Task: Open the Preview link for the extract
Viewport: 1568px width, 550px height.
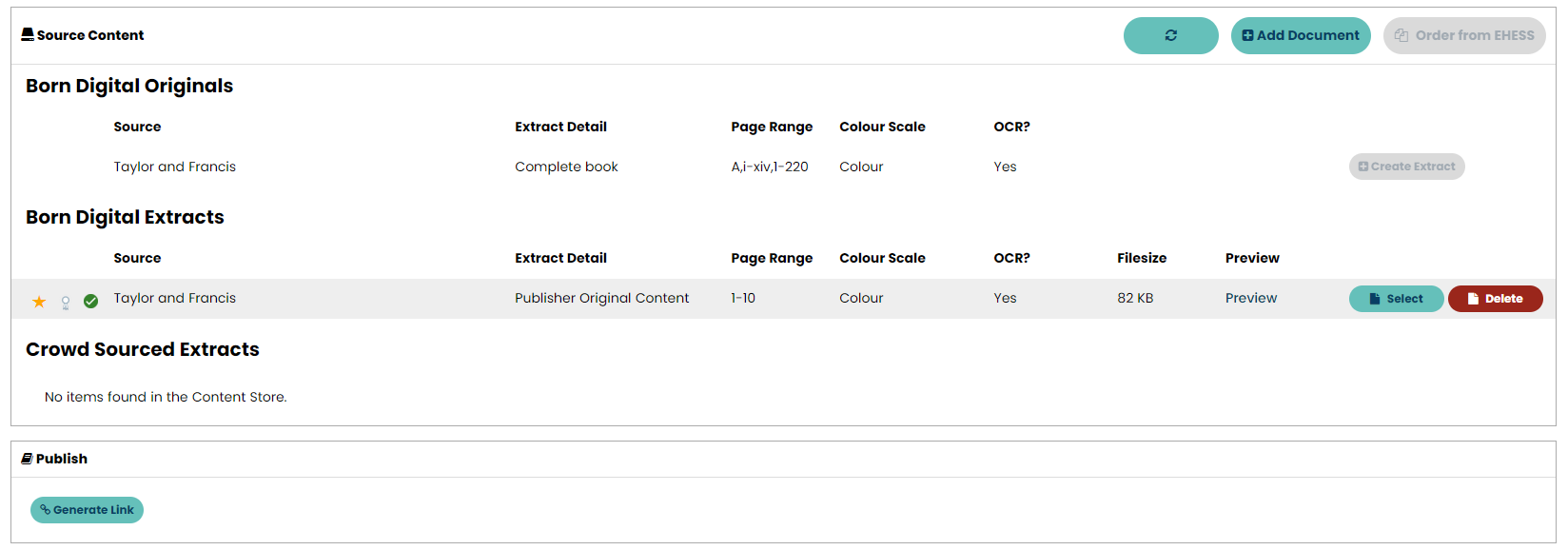Action: click(x=1250, y=298)
